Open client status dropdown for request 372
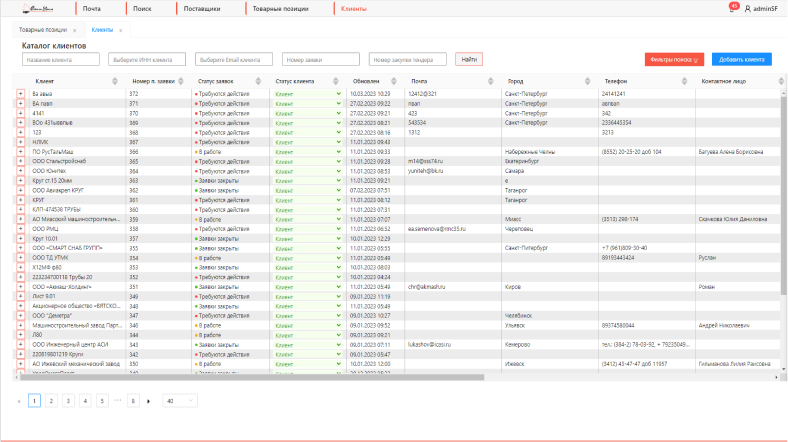Screen dimensions: 788x442 click(x=308, y=94)
